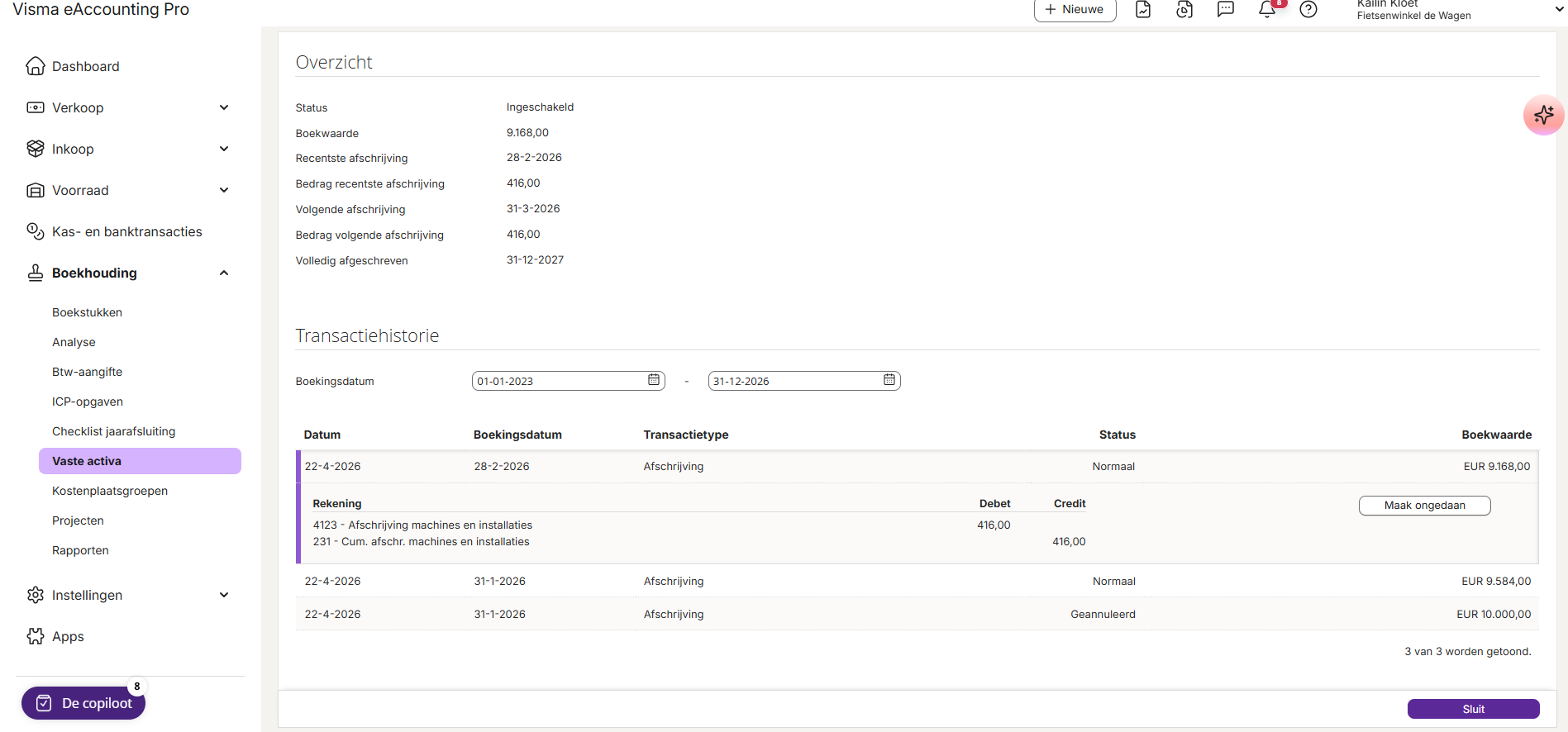Screen dimensions: 1568x732
Task: Click the report document icon in top bar
Action: (1143, 9)
